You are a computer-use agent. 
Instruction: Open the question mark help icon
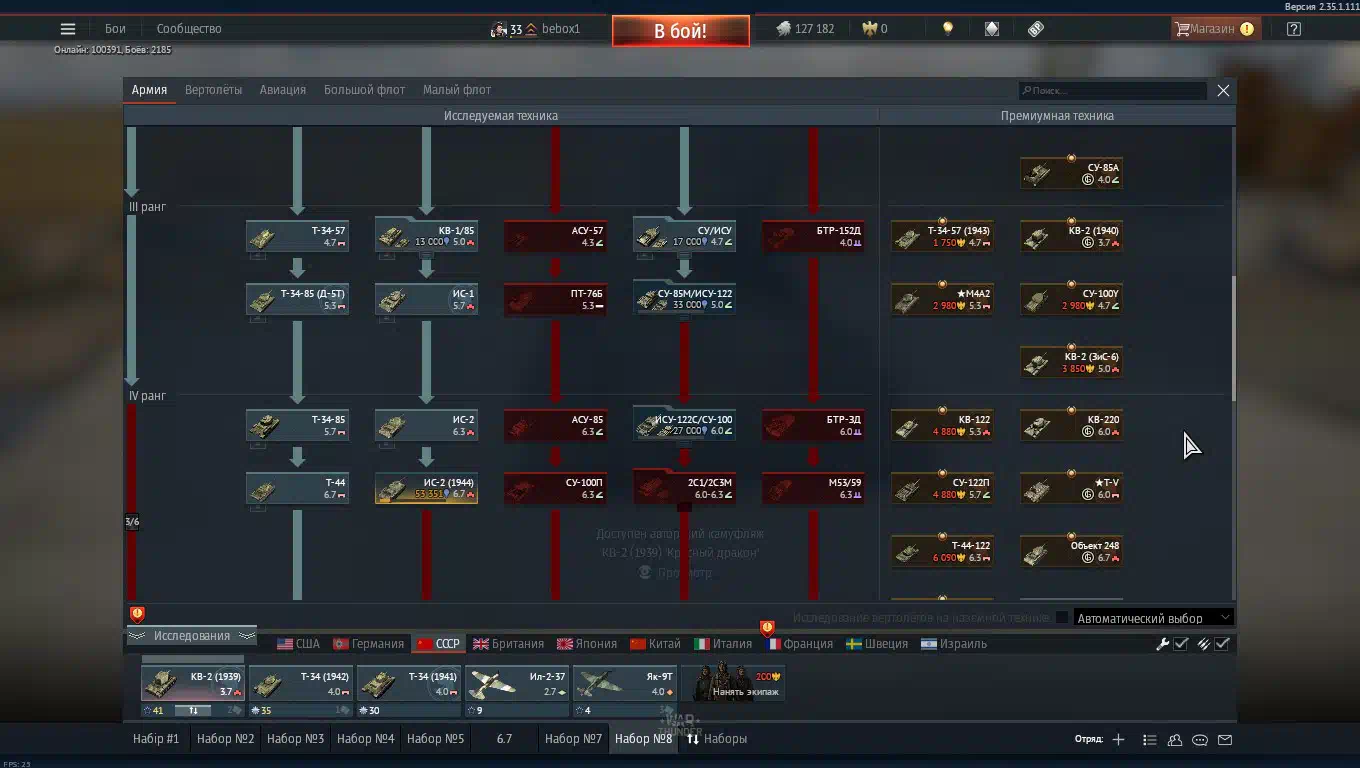coord(1294,29)
